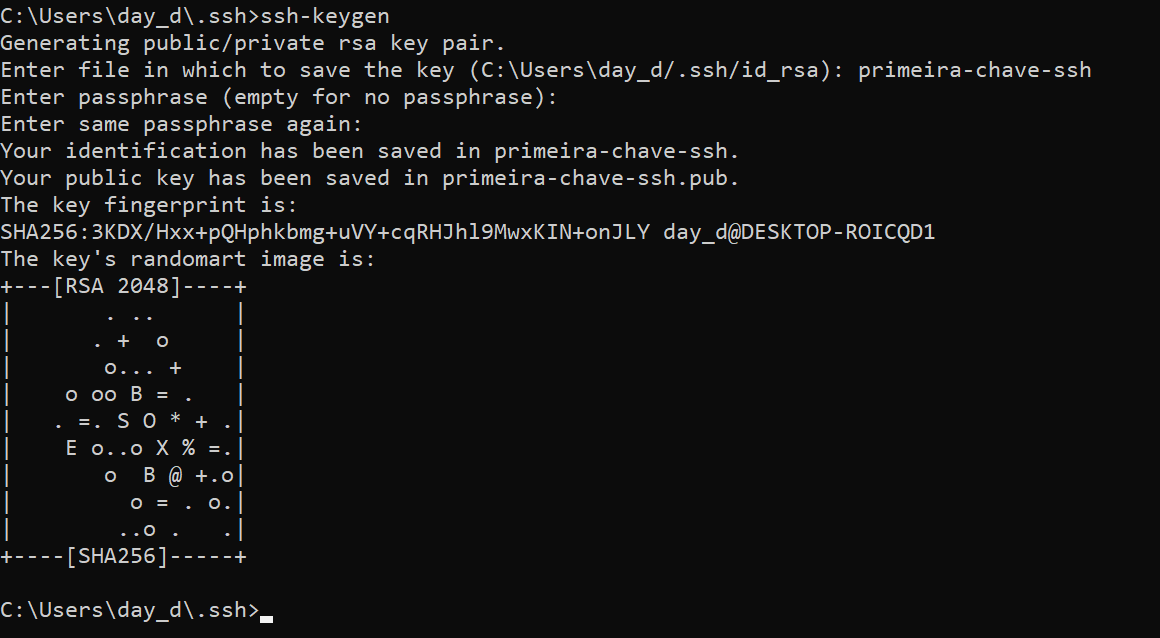Screen dimensions: 1160x638
Task: Click the SHA256 fingerprint string
Action: (325, 232)
